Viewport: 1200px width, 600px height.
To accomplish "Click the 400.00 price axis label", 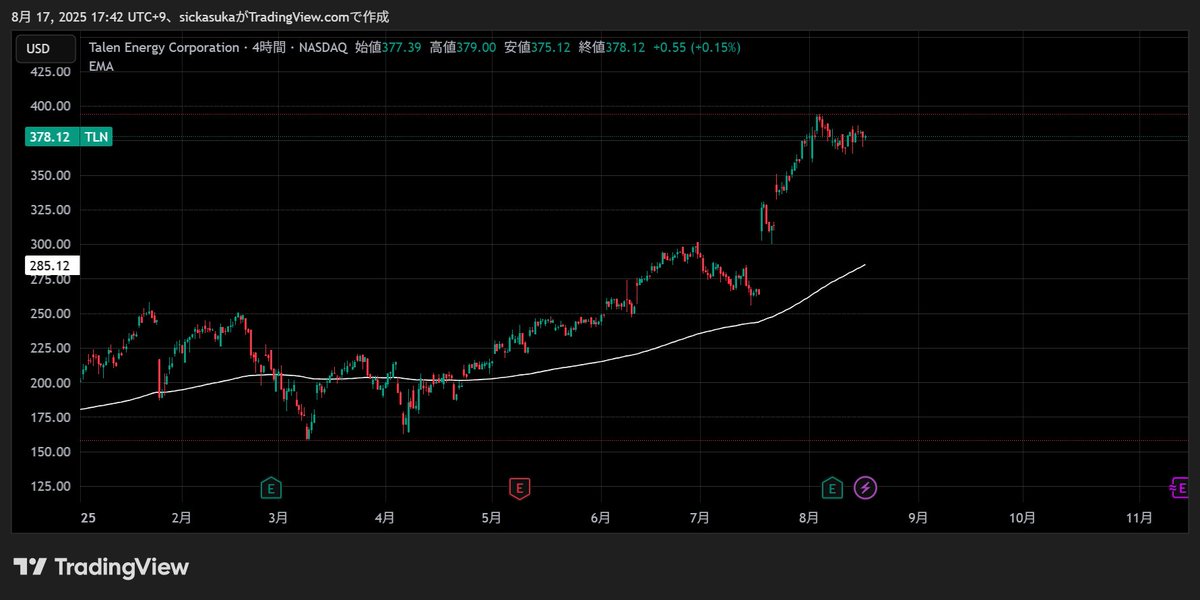I will click(x=49, y=106).
